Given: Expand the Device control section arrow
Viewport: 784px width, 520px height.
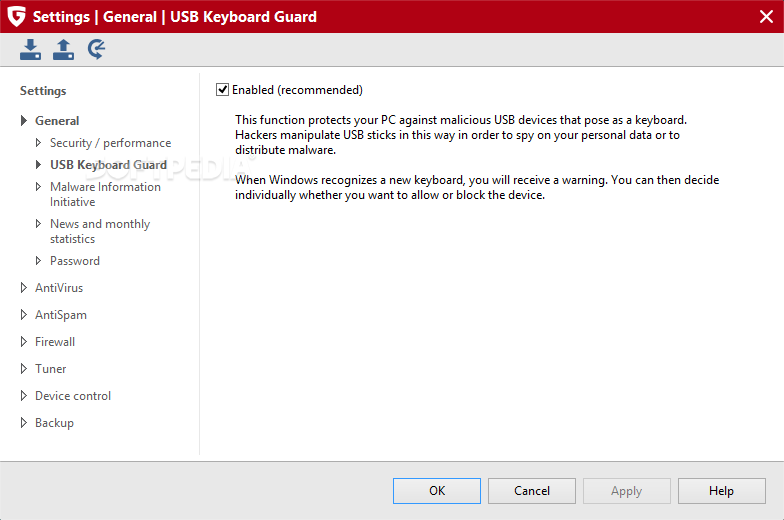Looking at the screenshot, I should 24,396.
